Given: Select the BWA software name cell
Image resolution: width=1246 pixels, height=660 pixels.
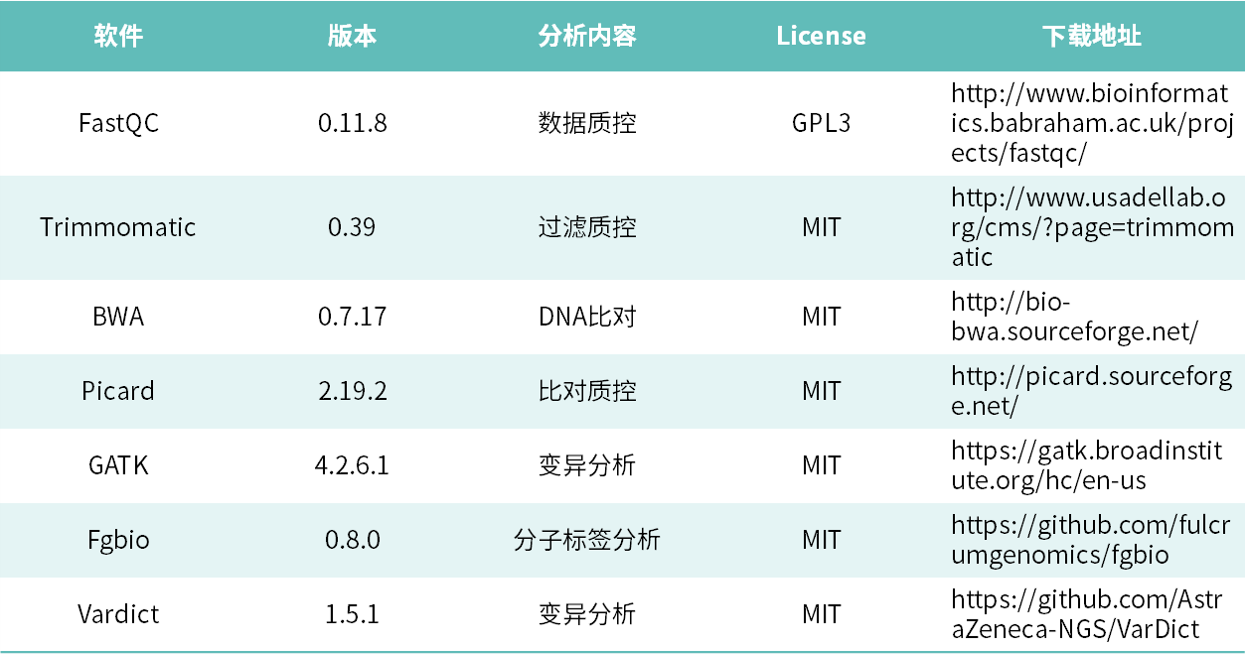Looking at the screenshot, I should coord(118,317).
